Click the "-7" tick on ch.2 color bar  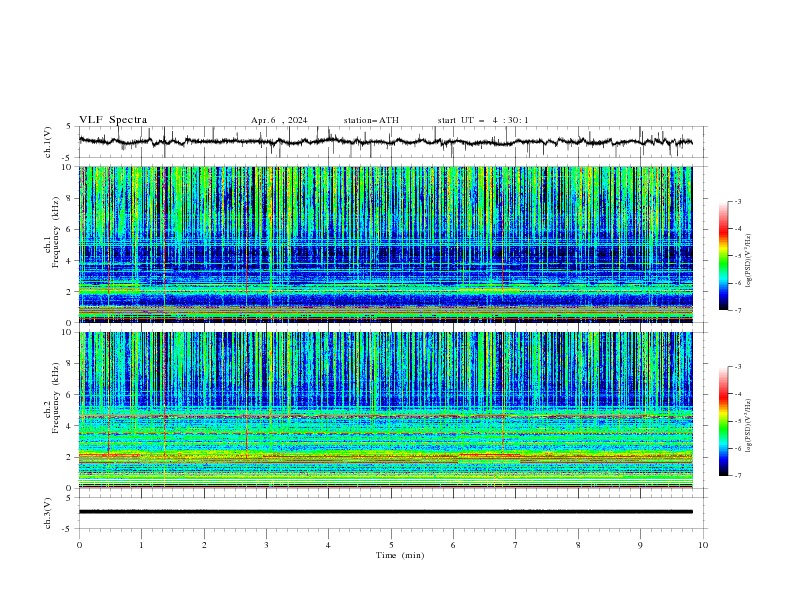[x=738, y=475]
